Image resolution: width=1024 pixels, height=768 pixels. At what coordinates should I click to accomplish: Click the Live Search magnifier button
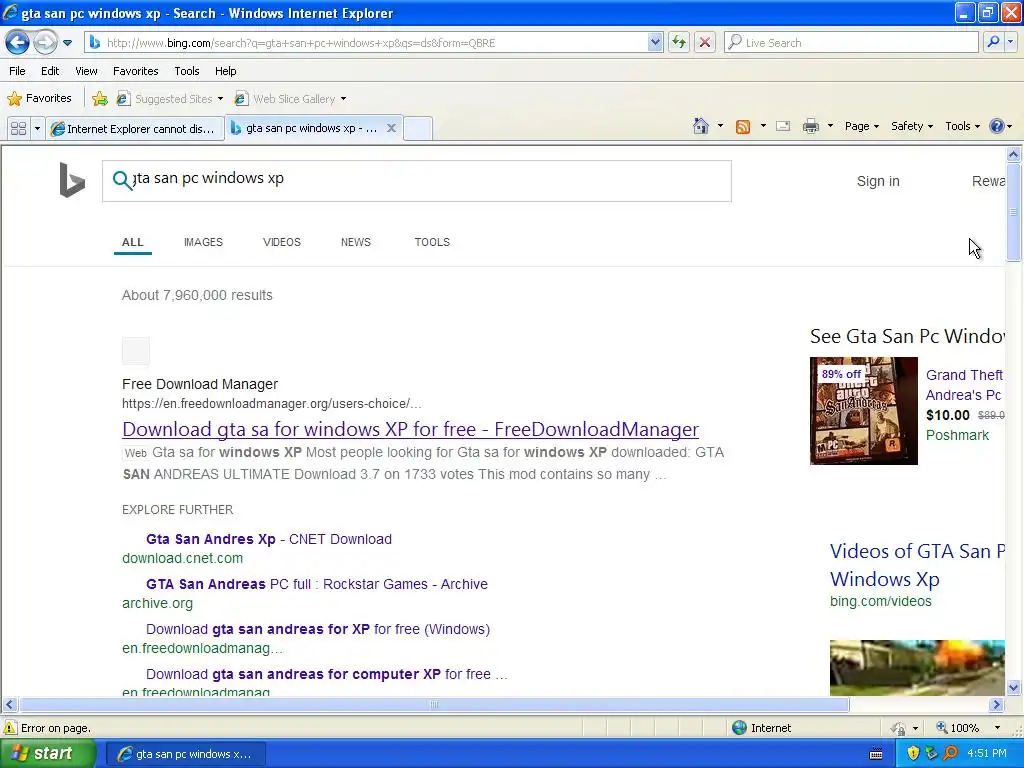[993, 42]
